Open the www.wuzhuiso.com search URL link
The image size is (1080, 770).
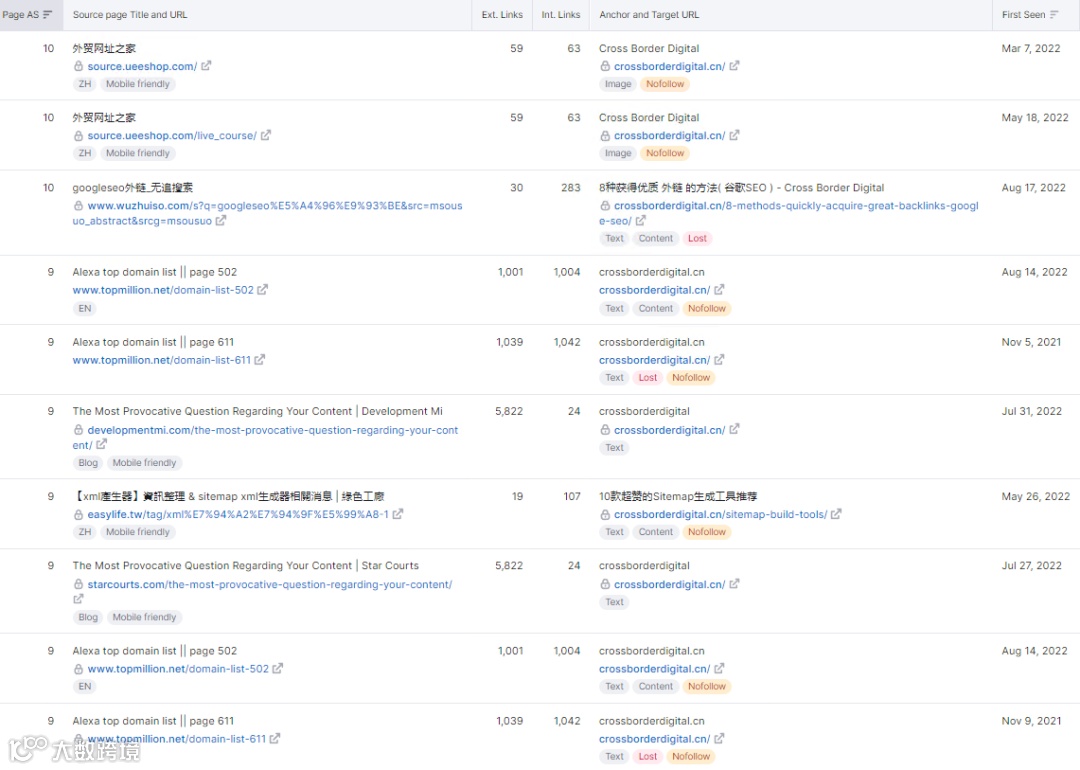(267, 213)
